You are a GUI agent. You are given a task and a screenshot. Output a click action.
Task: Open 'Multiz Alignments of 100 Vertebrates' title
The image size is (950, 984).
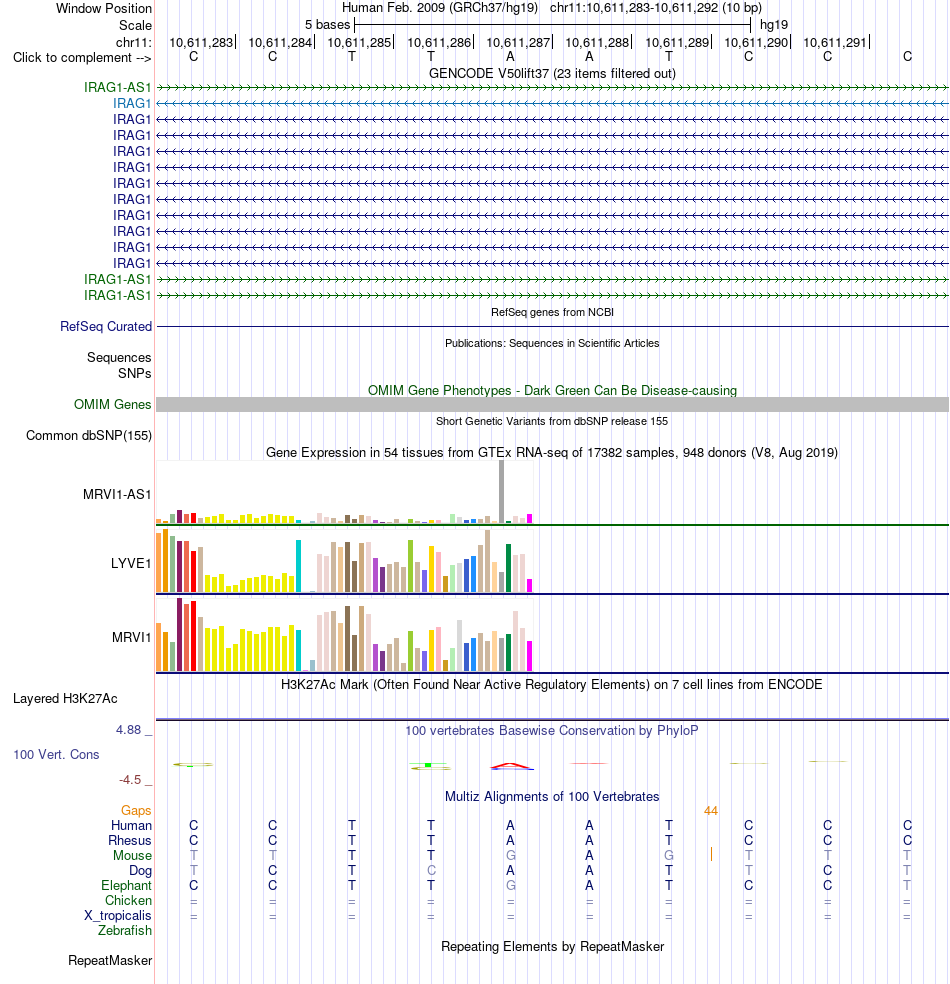552,797
